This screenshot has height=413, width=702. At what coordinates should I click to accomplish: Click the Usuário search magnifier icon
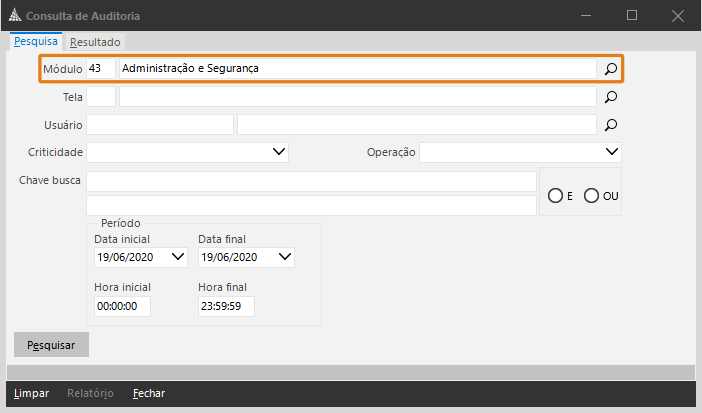(611, 125)
